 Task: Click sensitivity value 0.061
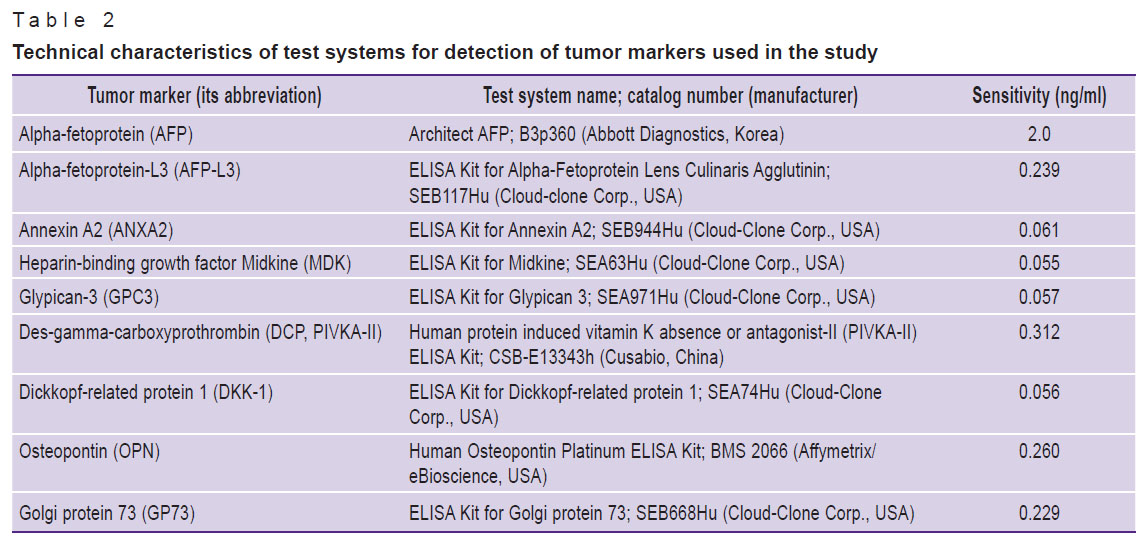(x=1039, y=230)
